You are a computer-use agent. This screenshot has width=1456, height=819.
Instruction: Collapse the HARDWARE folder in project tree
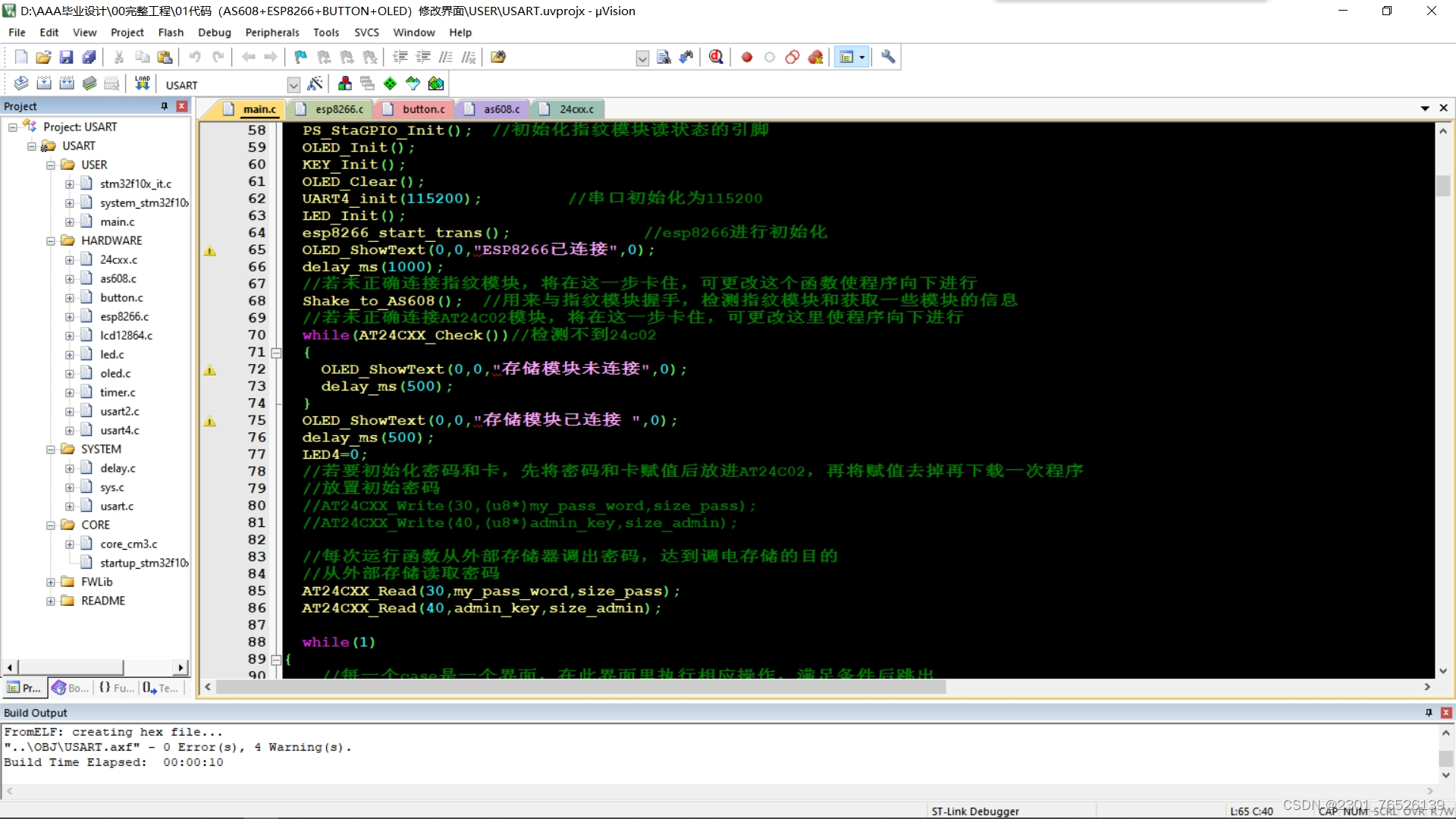(51, 241)
